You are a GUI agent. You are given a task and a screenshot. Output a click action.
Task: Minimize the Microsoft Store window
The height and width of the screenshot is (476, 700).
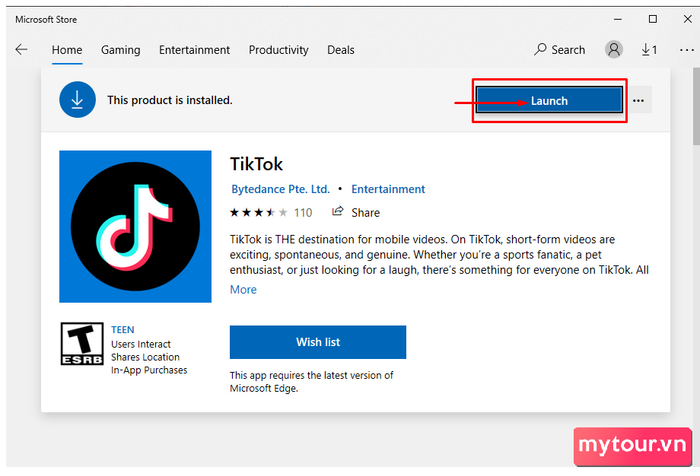pos(618,19)
